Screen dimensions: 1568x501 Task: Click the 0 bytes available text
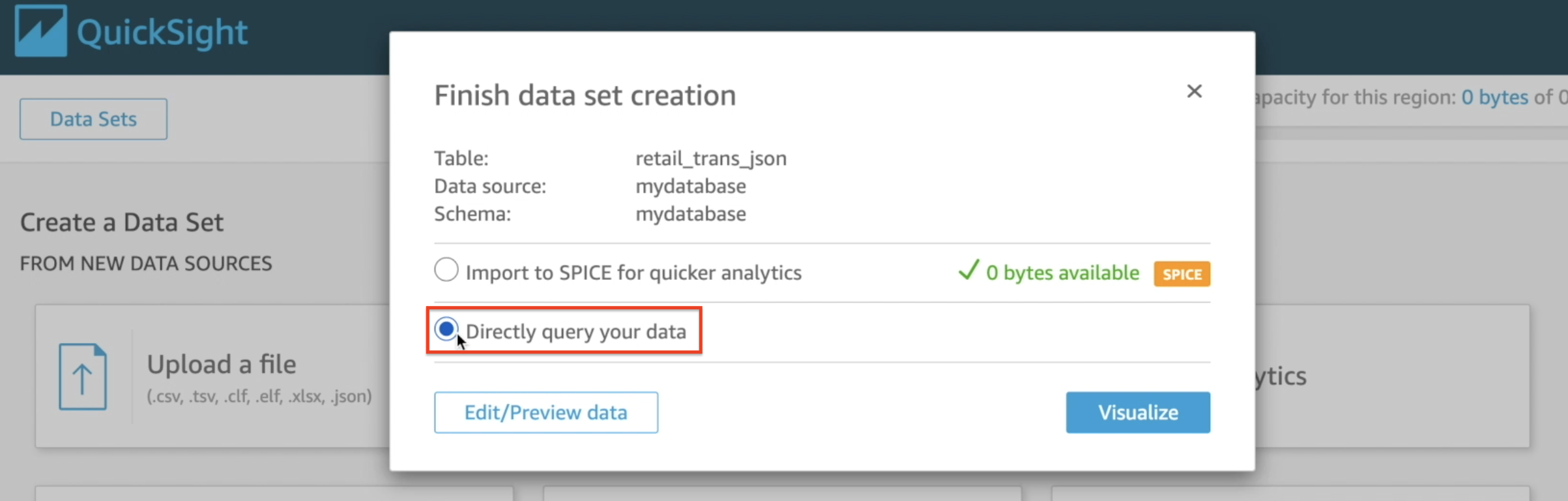point(1062,273)
